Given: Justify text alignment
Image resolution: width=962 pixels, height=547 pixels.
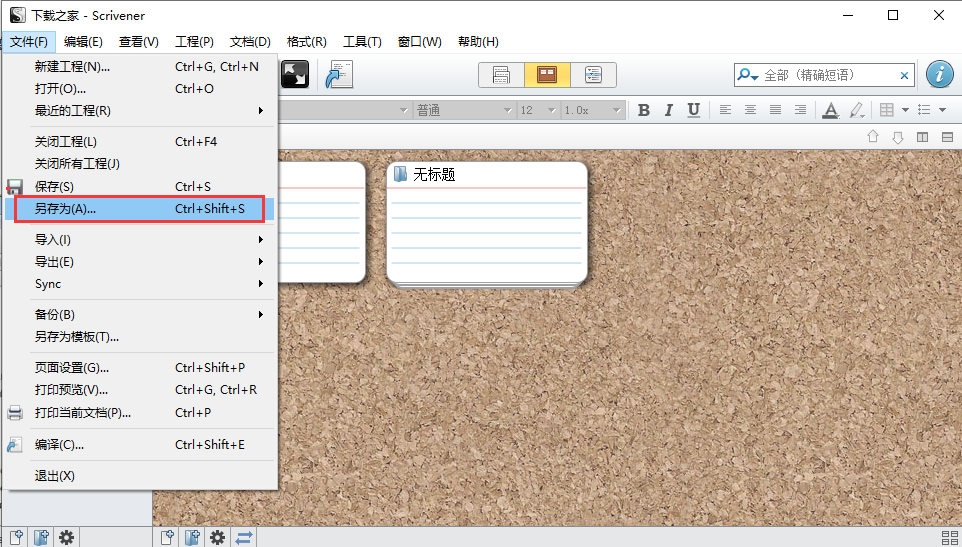Looking at the screenshot, I should click(775, 110).
